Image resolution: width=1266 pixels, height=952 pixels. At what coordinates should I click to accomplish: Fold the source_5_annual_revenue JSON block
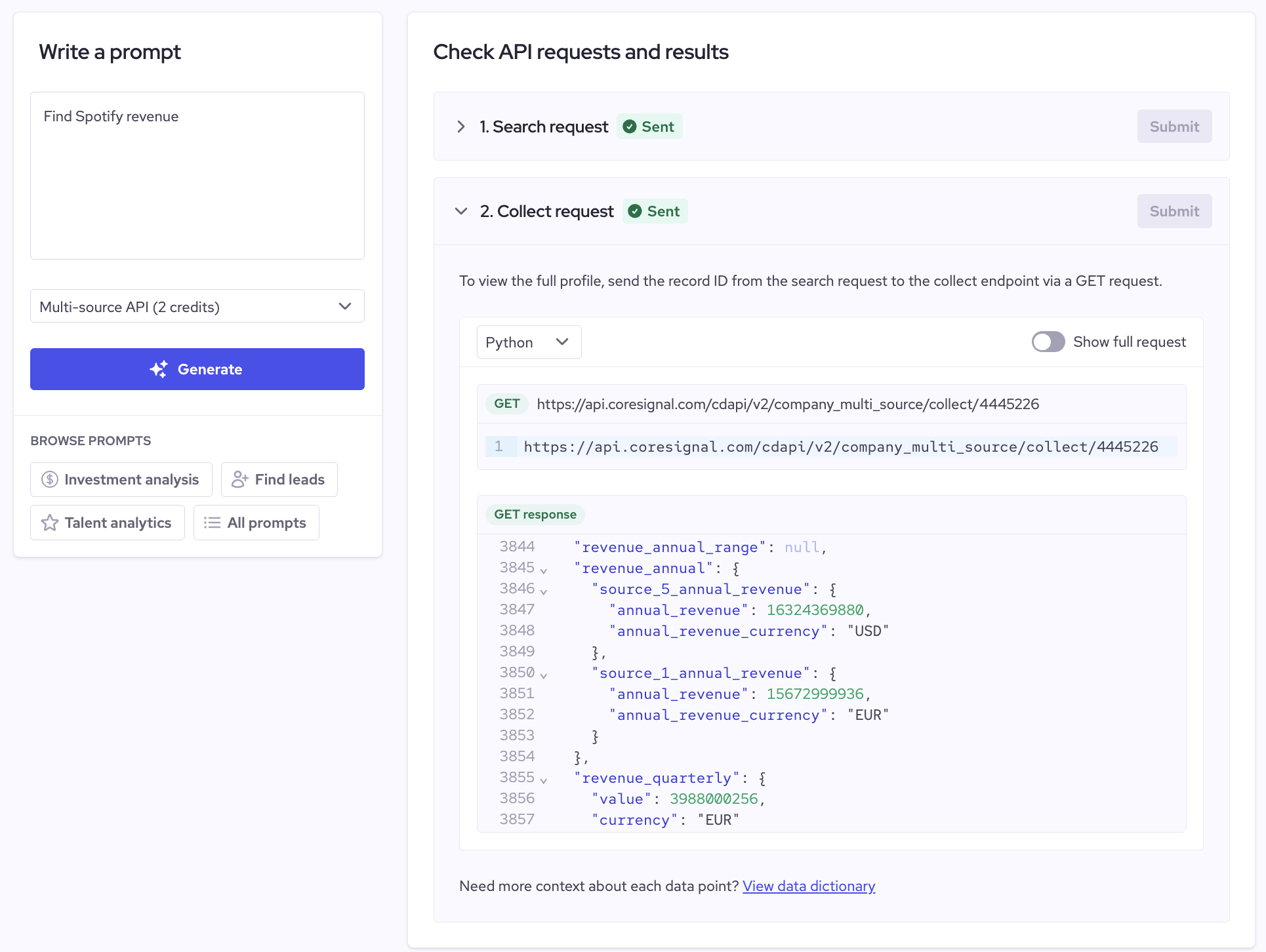tap(544, 591)
